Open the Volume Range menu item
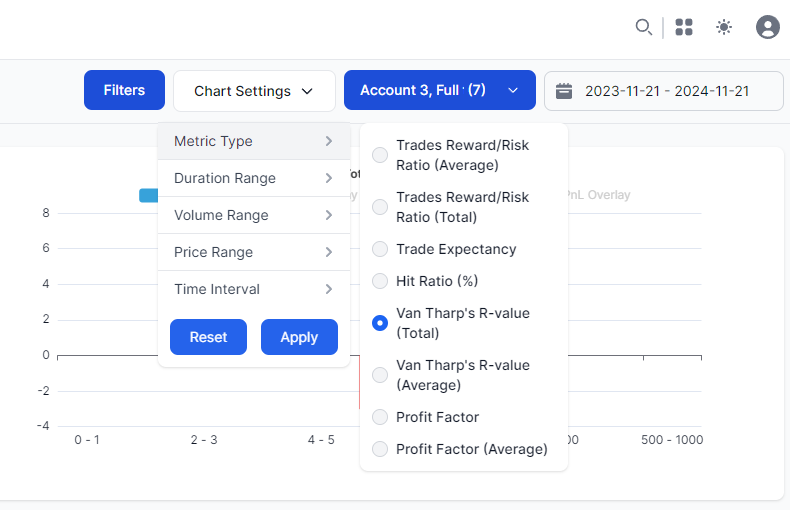Image resolution: width=790 pixels, height=510 pixels. (254, 215)
